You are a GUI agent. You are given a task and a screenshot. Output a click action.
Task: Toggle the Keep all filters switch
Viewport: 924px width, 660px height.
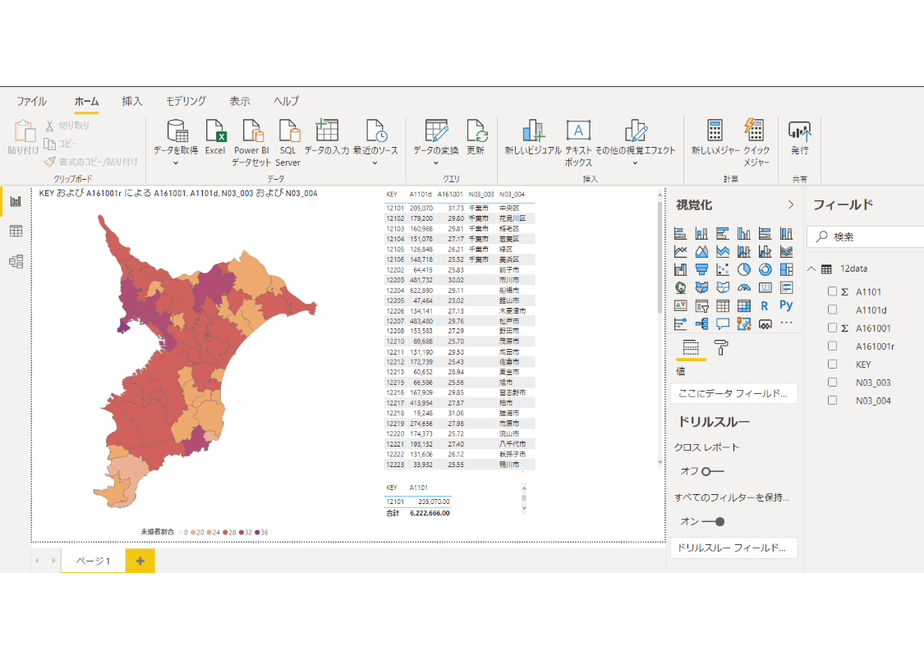(x=712, y=521)
